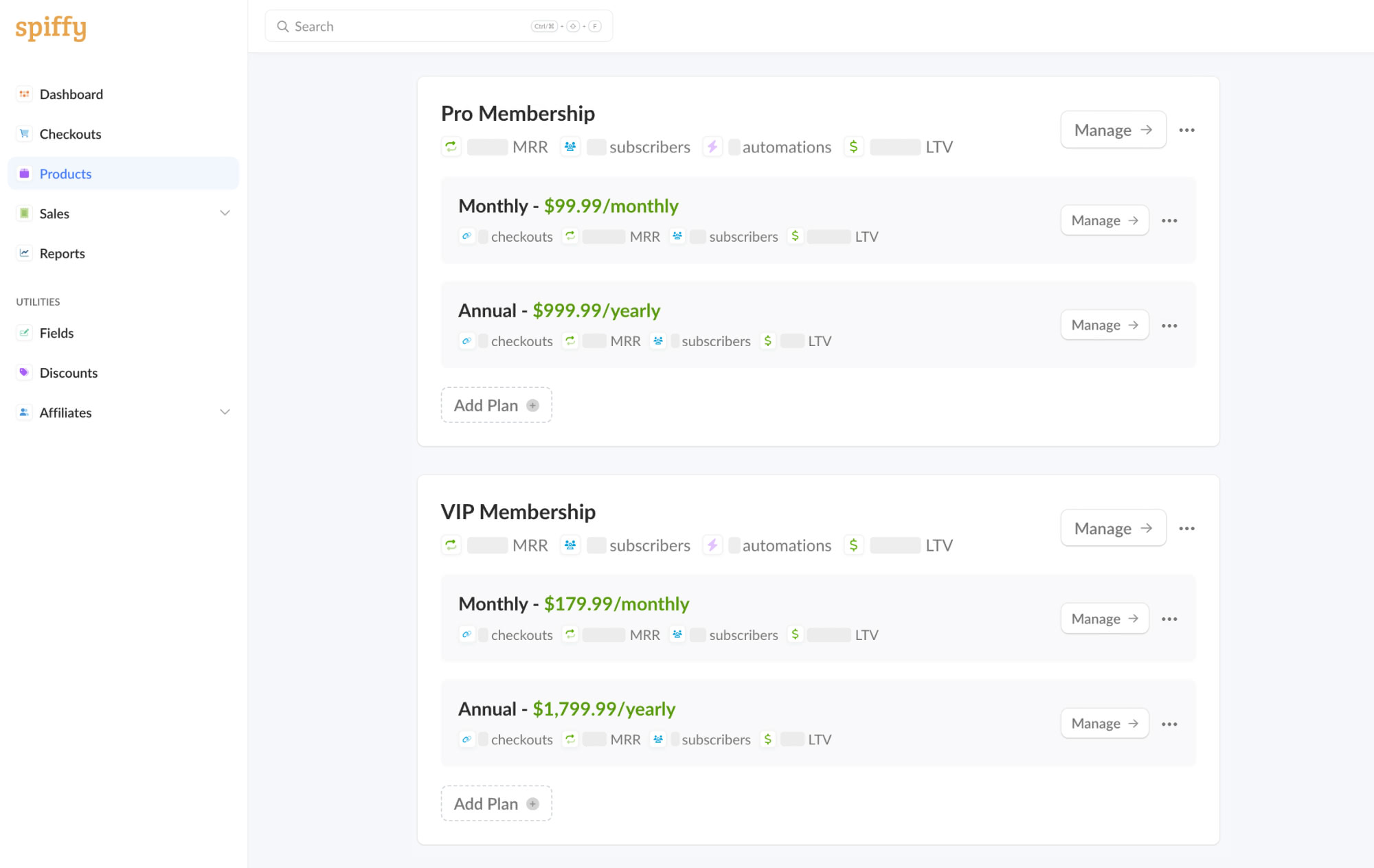The width and height of the screenshot is (1374, 868).
Task: Click the Checkouts cart icon
Action: tap(25, 134)
